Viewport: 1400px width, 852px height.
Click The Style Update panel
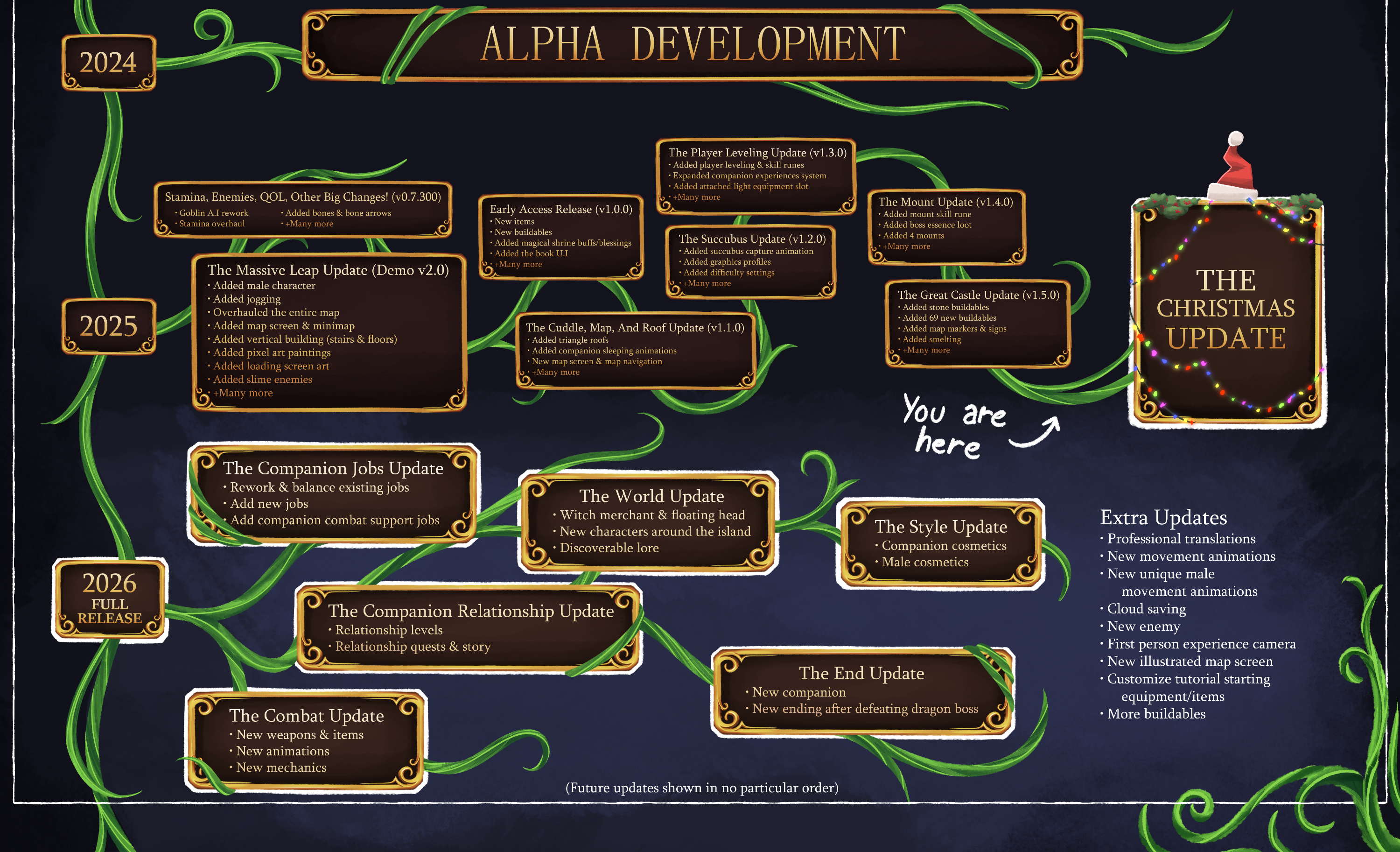pyautogui.click(x=940, y=543)
